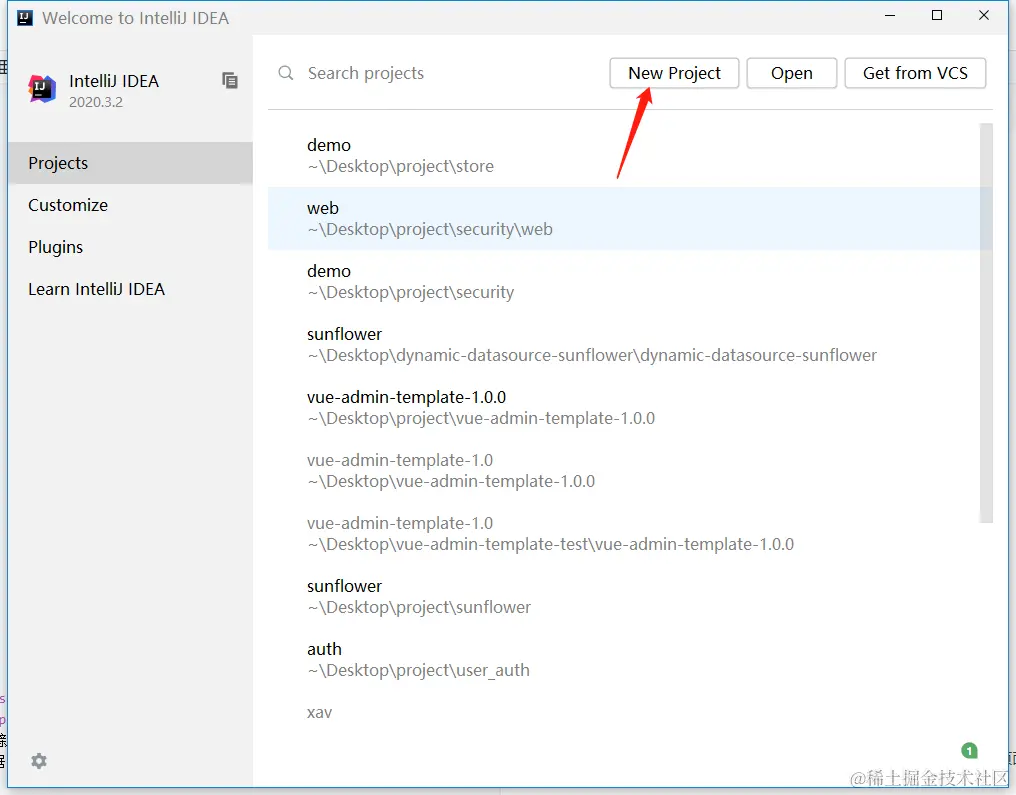Click the Open button
Viewport: 1016px width, 795px height.
point(791,73)
